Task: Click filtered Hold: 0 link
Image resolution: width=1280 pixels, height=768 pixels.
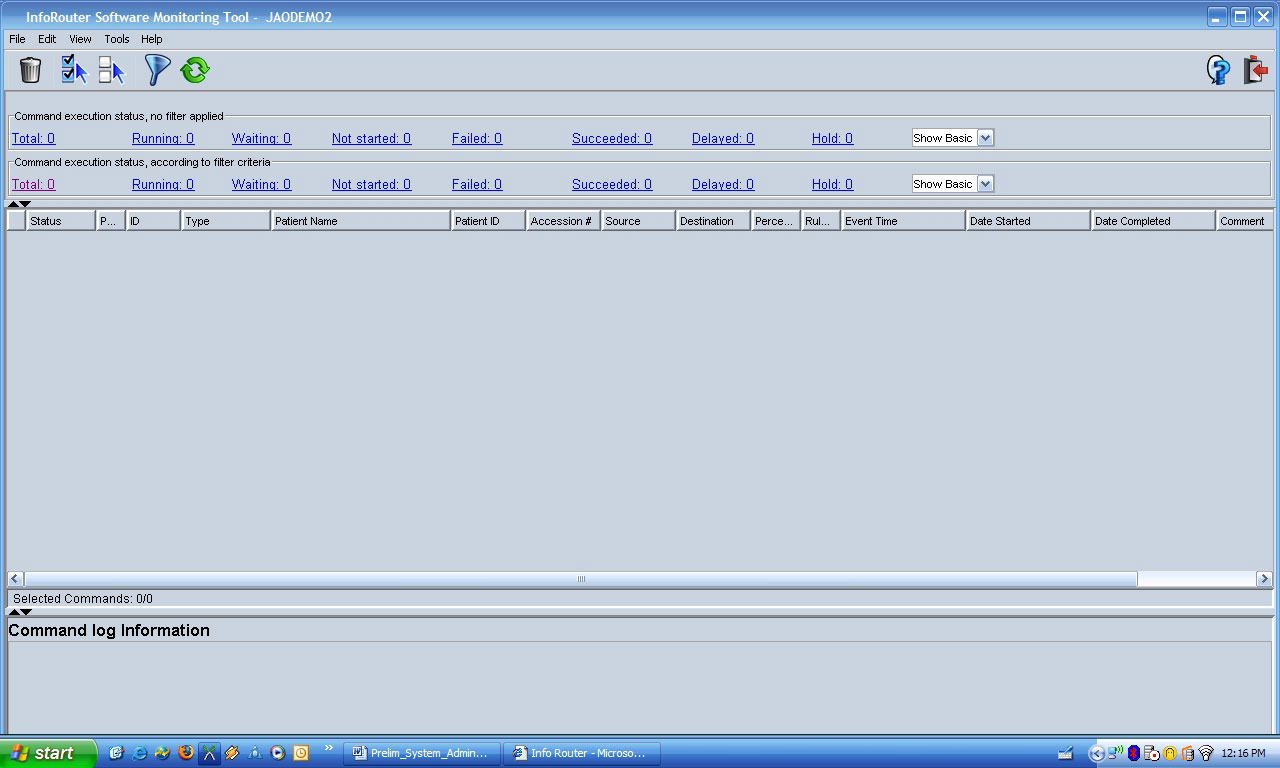Action: (x=832, y=184)
